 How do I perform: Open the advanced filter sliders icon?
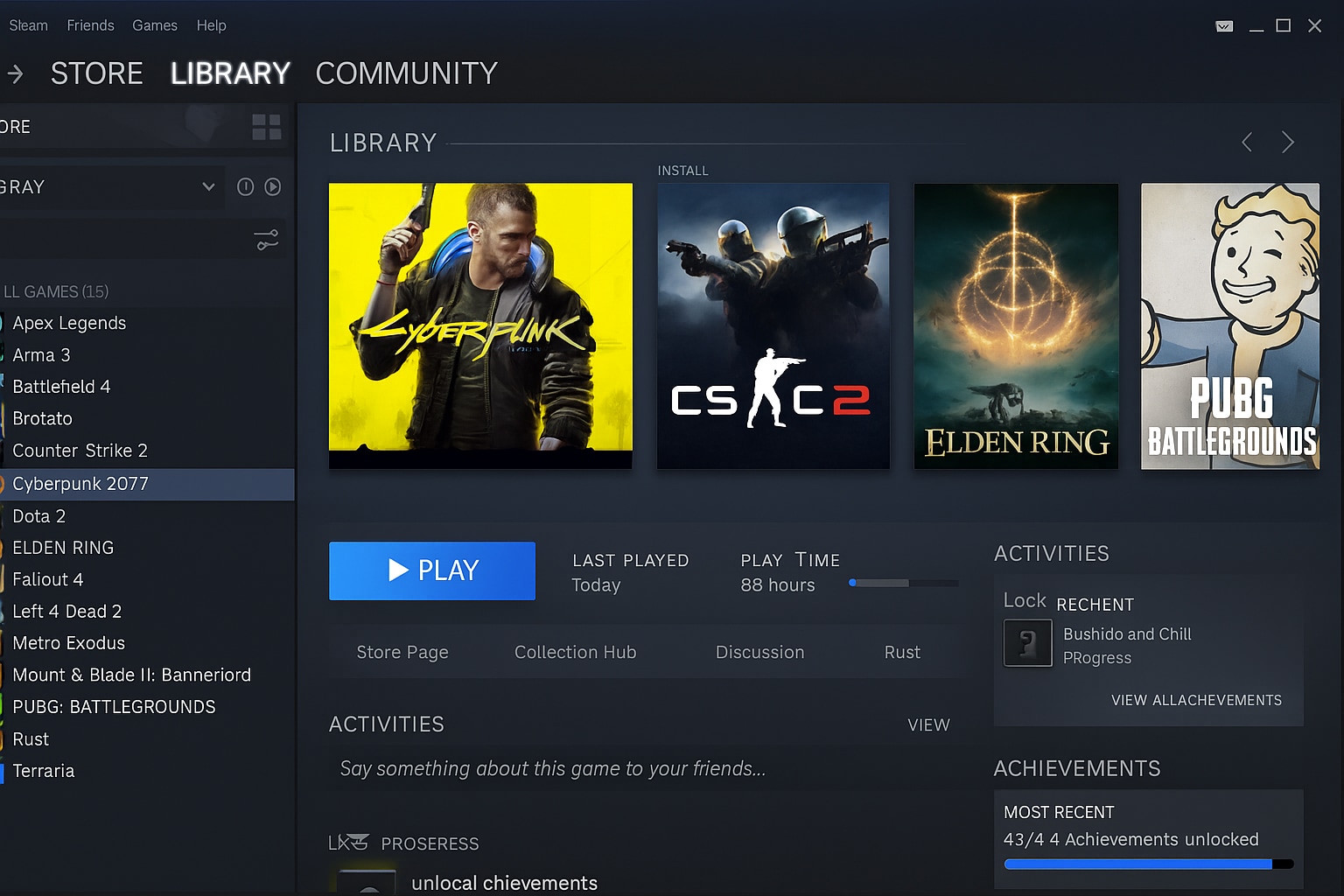click(267, 239)
